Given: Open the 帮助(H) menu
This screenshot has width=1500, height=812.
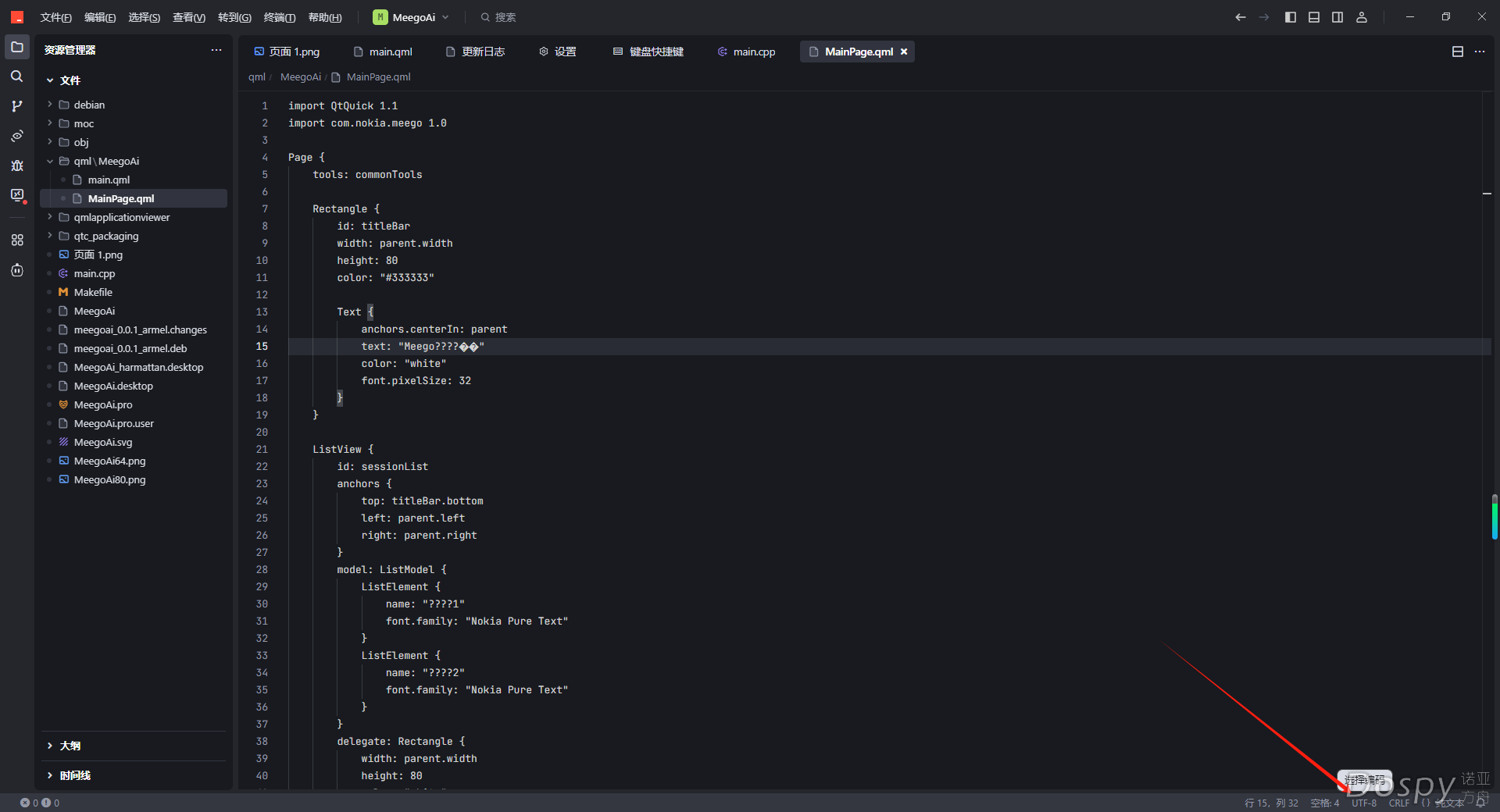Looking at the screenshot, I should point(325,17).
